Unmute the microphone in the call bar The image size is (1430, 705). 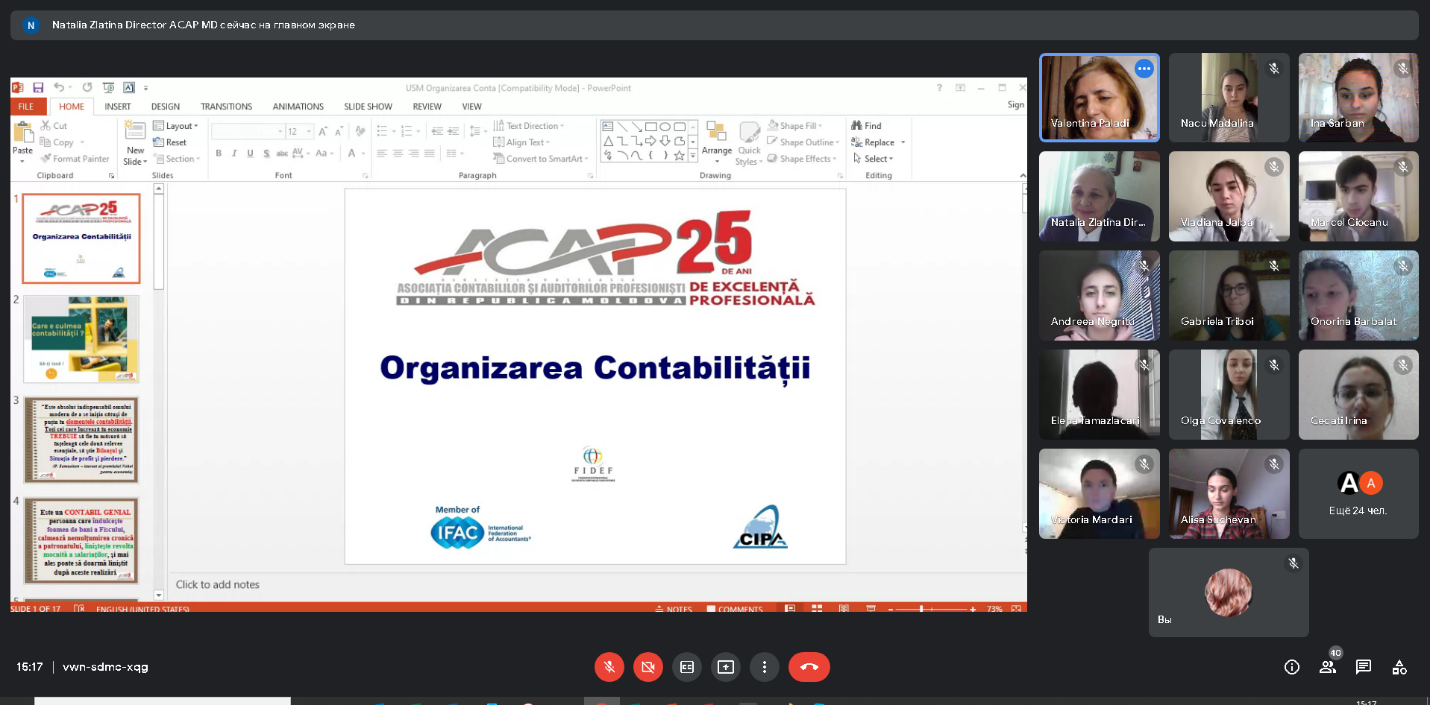coord(608,667)
